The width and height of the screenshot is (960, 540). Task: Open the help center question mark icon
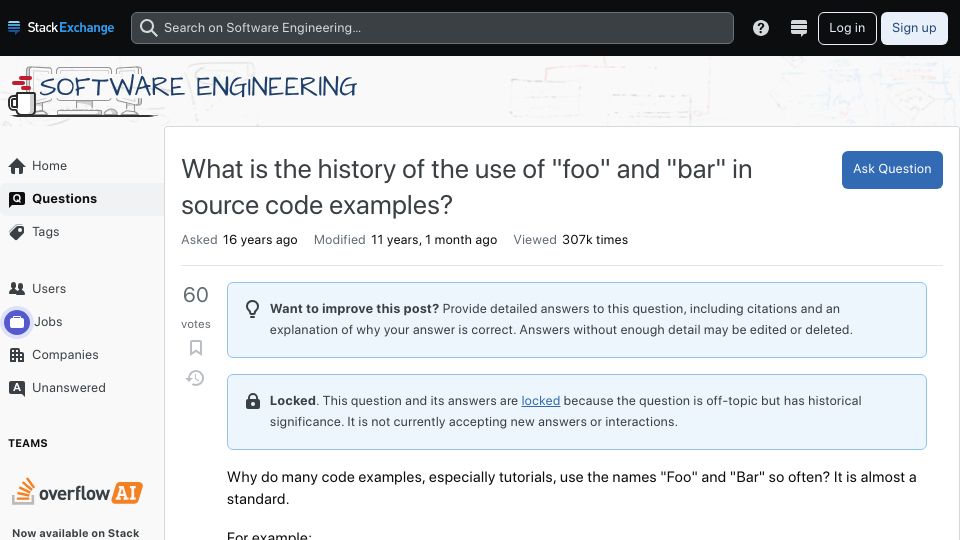[760, 28]
